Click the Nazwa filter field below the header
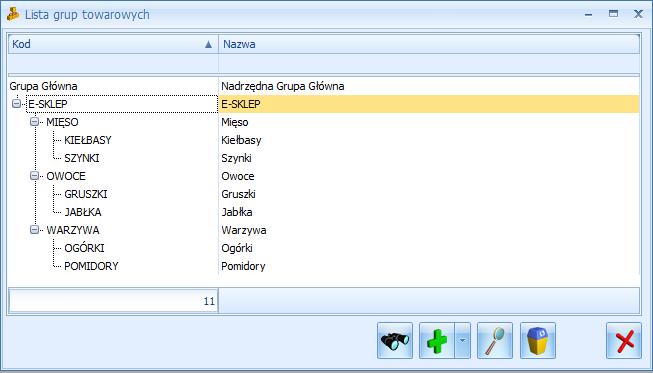The width and height of the screenshot is (653, 373). (429, 64)
